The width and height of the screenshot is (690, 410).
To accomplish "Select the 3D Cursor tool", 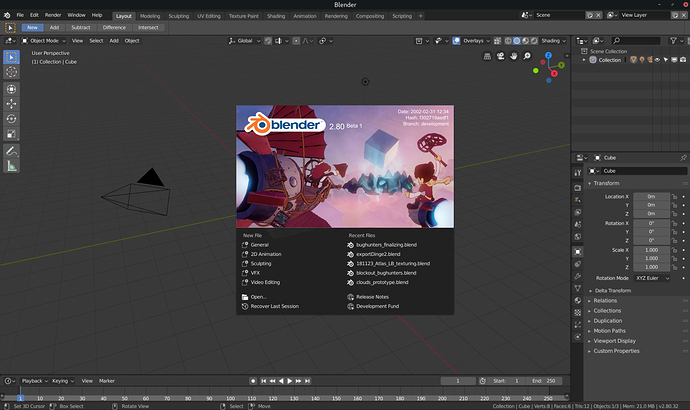I will click(x=11, y=72).
